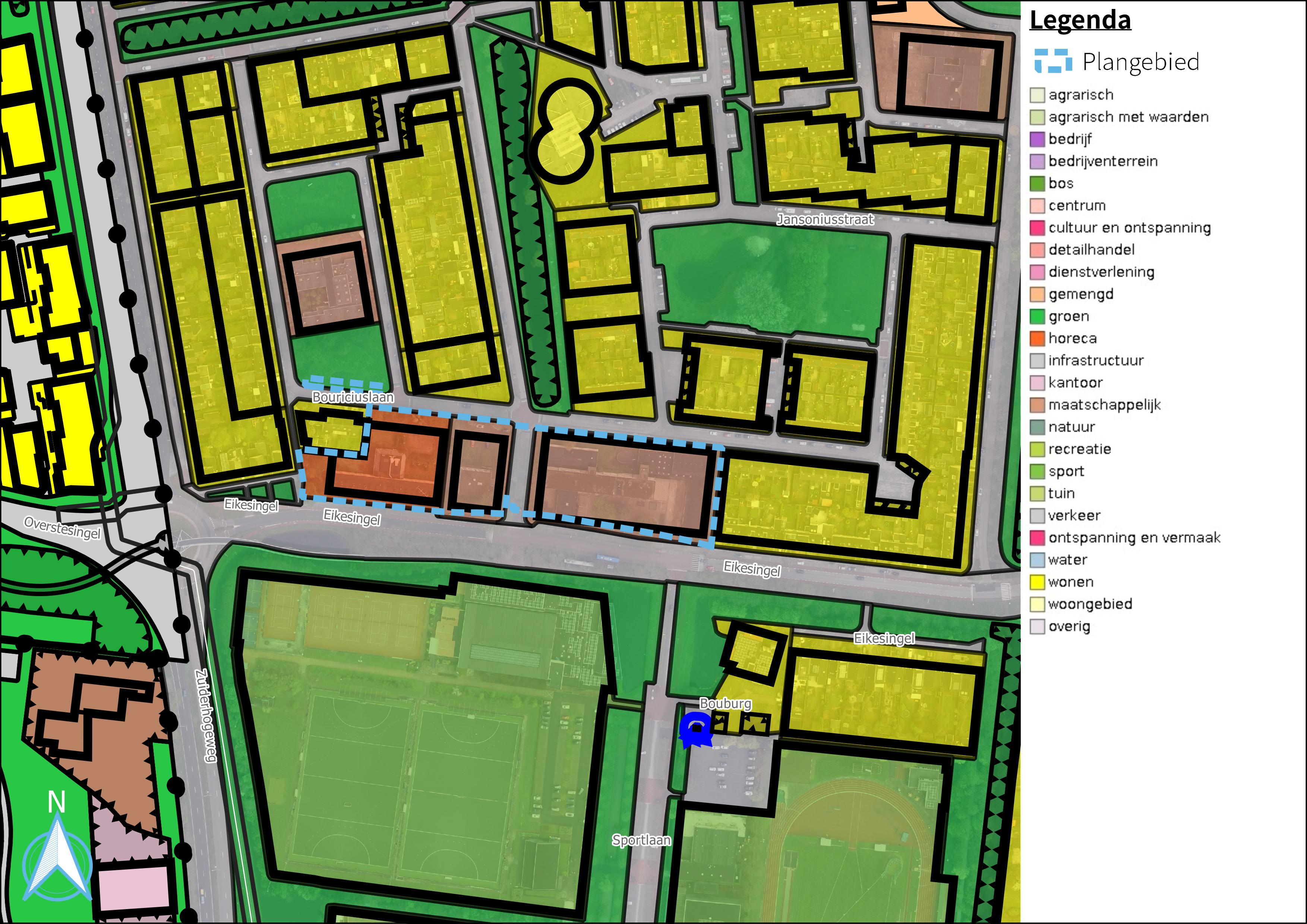The width and height of the screenshot is (1307, 924).
Task: Click the Plangebied legend label
Action: click(1141, 61)
